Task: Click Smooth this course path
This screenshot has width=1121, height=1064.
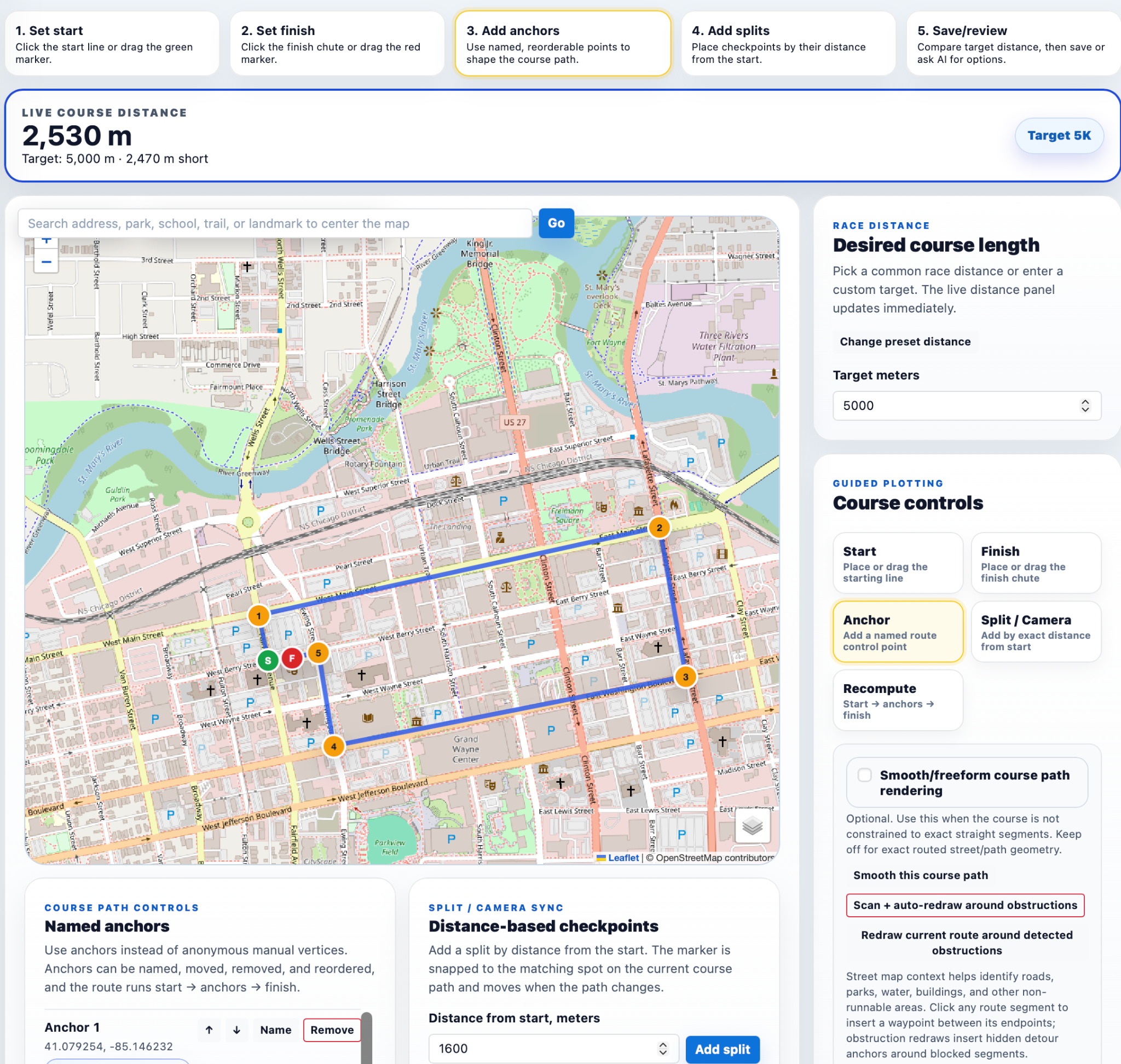Action: coord(920,875)
